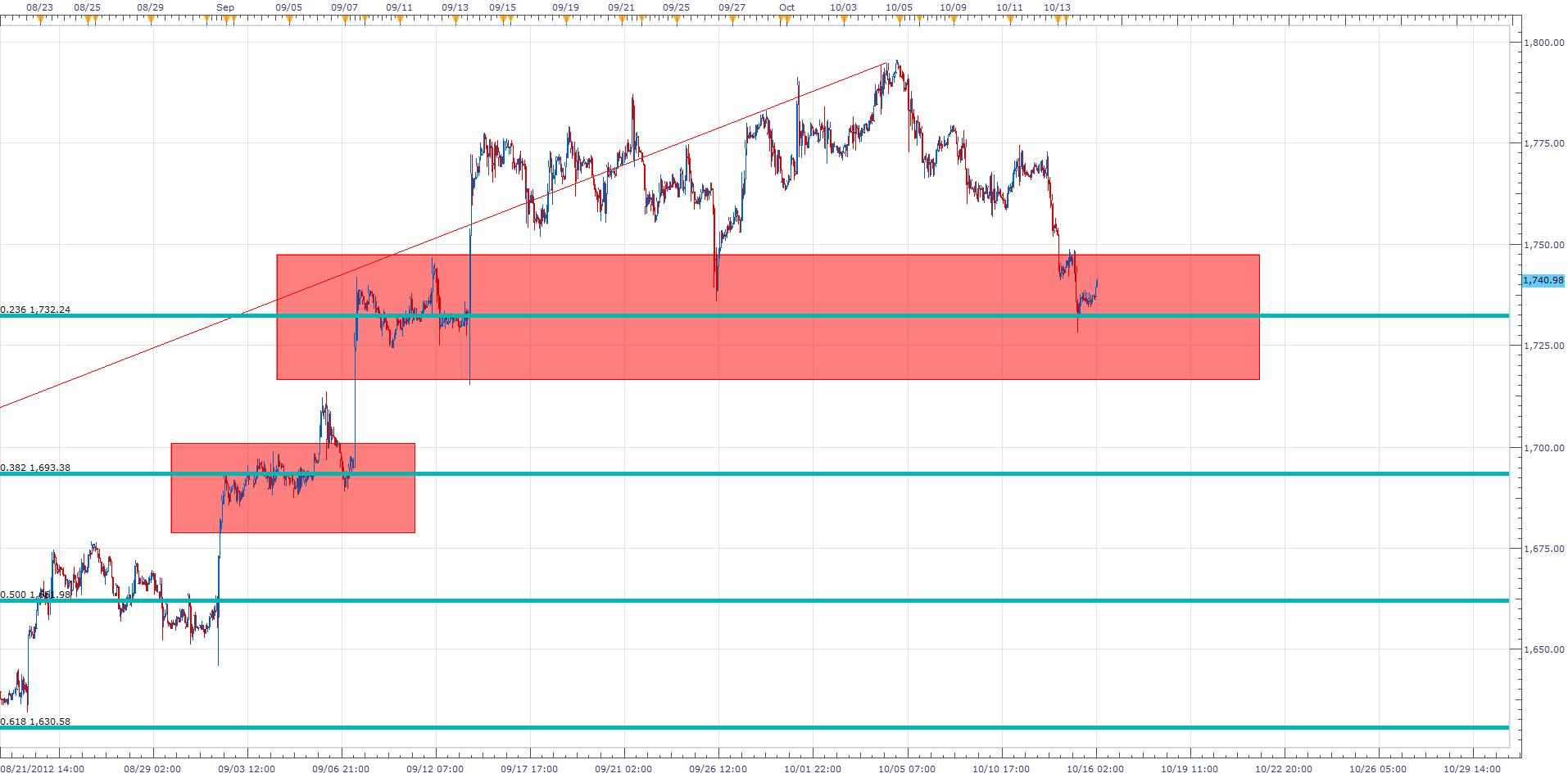
Task: Click the 08/29 02:00 time label
Action: click(x=152, y=769)
